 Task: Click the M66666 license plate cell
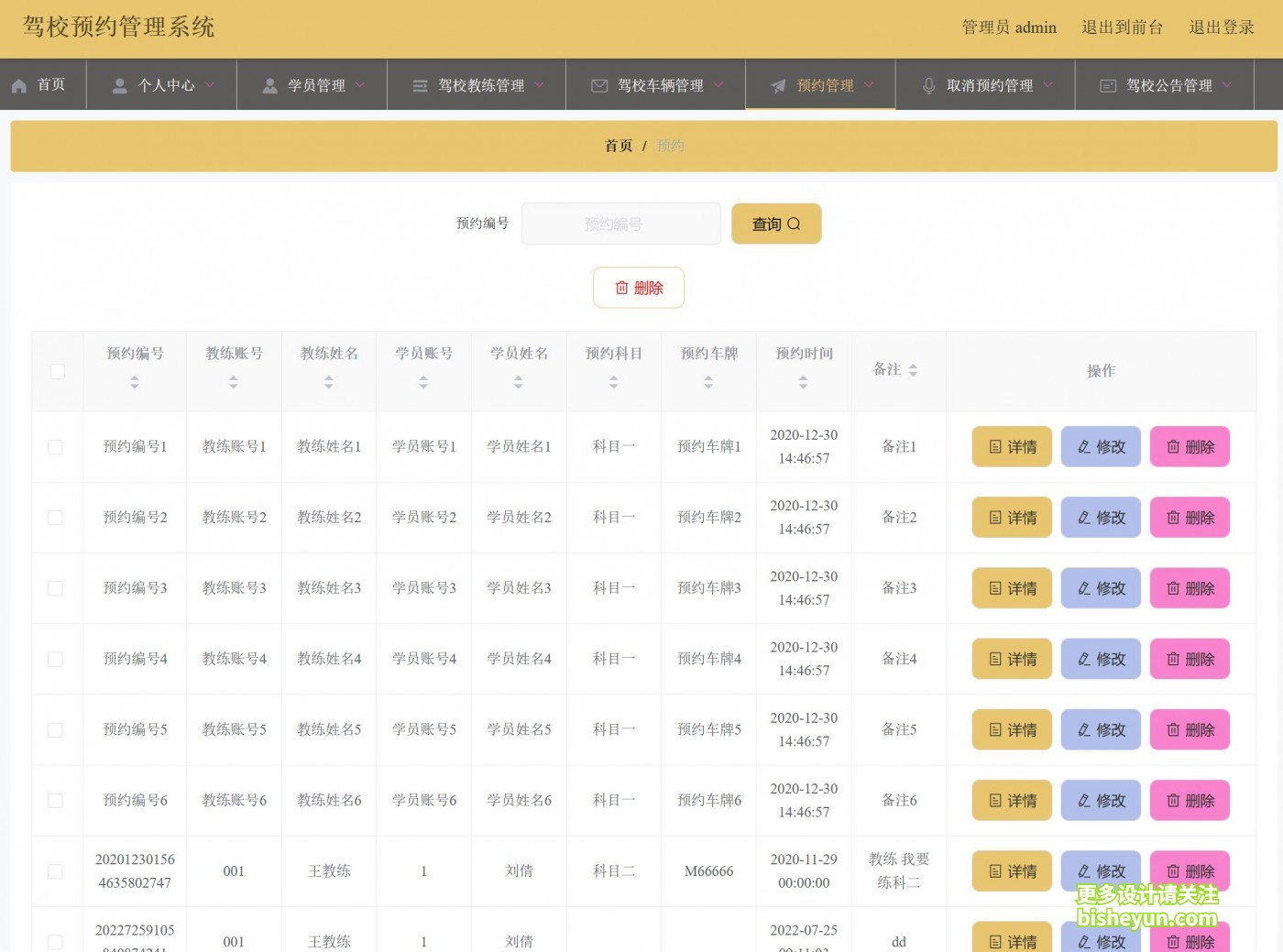point(708,871)
